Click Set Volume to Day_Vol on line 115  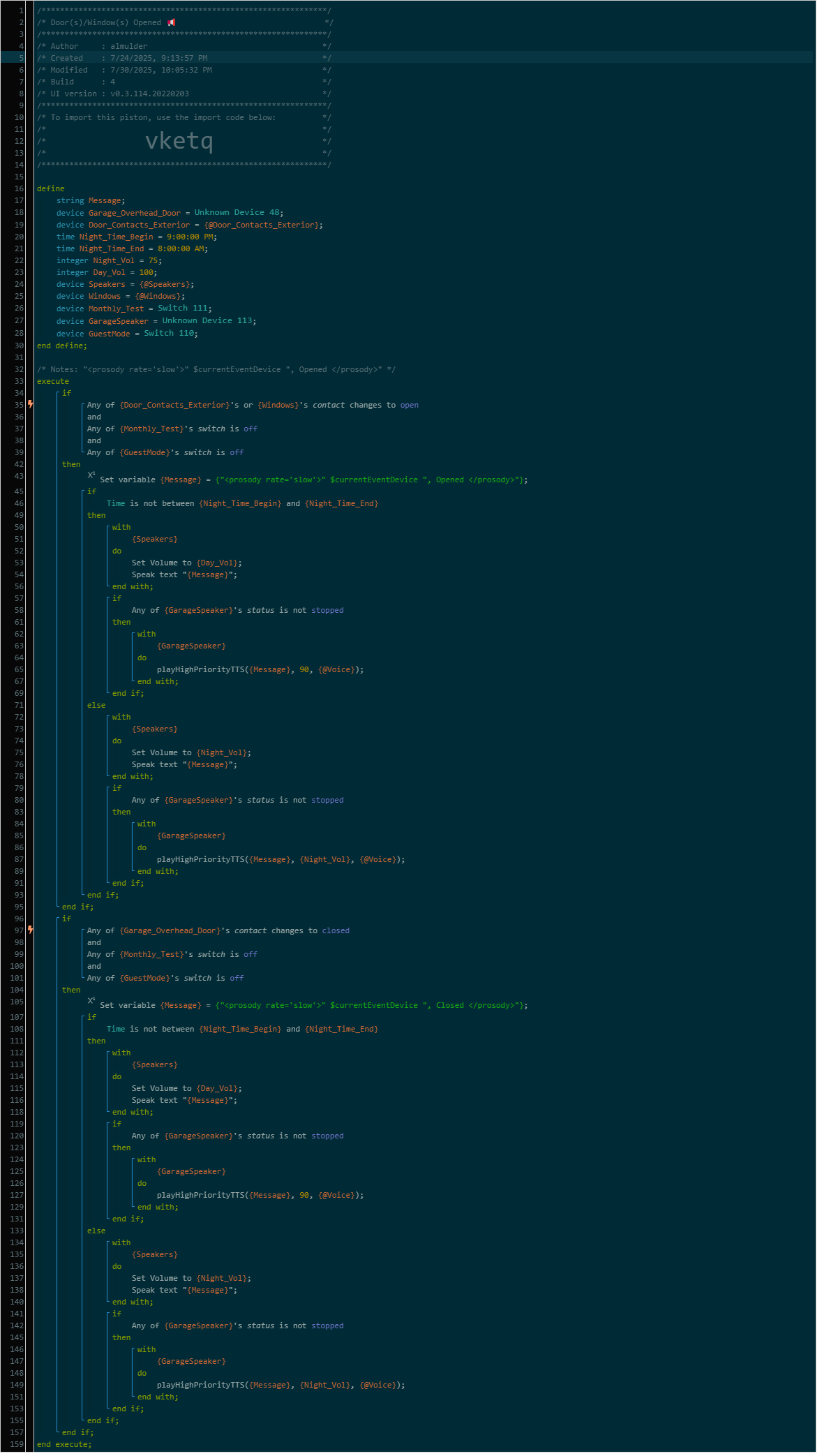(187, 1088)
